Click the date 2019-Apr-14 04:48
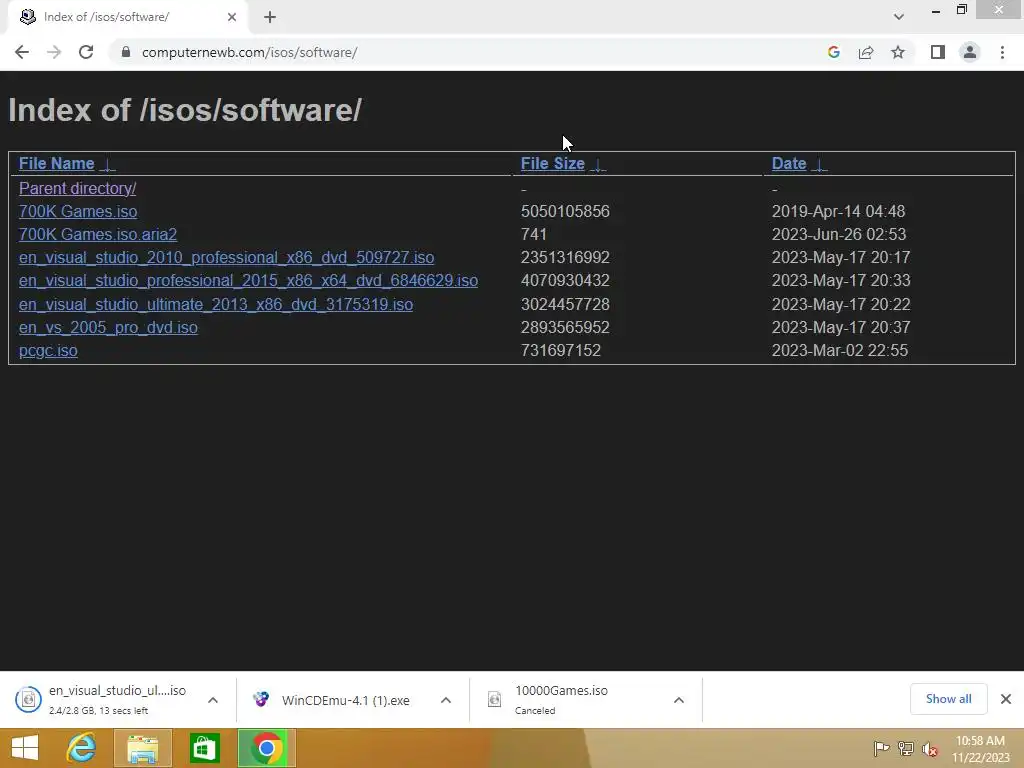 coord(839,212)
